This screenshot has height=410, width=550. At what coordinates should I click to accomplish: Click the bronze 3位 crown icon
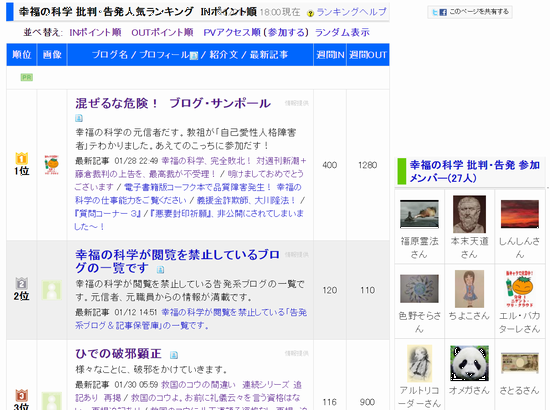21,395
